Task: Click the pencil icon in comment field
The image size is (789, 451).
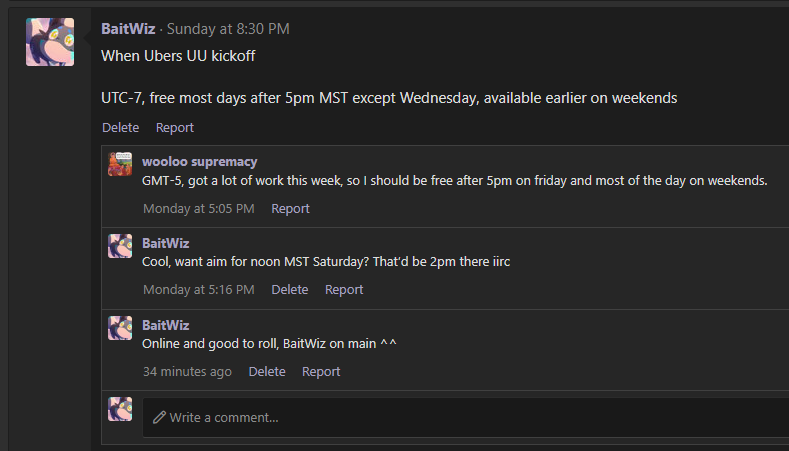Action: [x=160, y=417]
